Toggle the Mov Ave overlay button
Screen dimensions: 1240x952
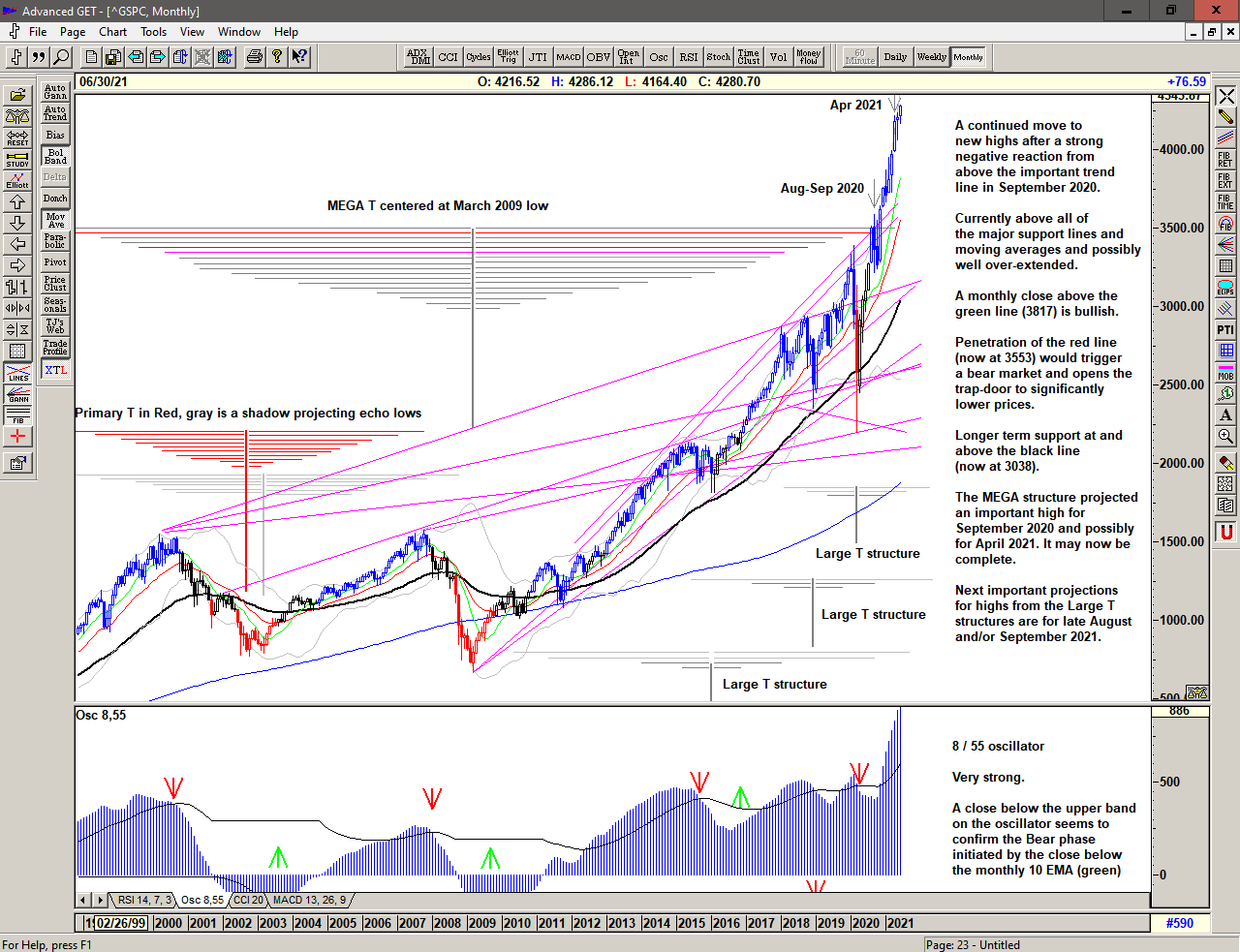point(55,220)
